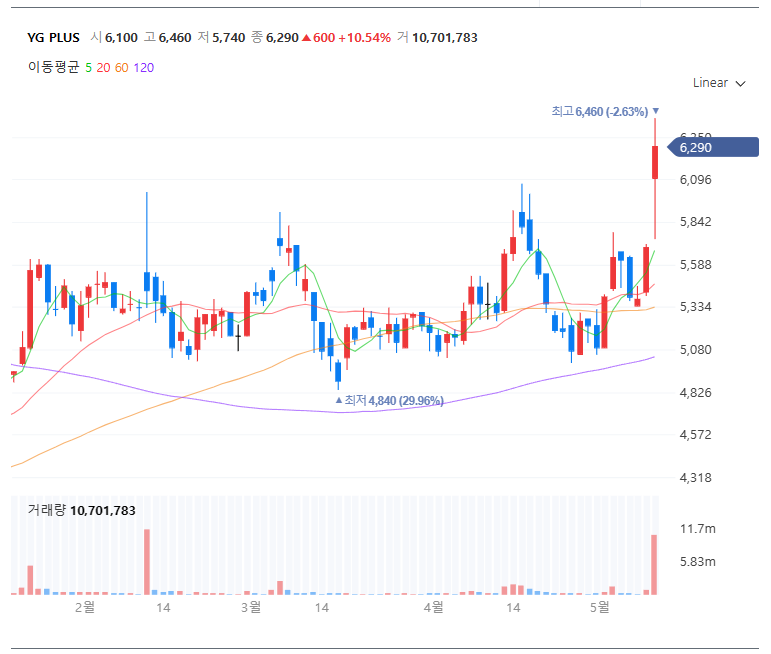Click the low price 5,740
Image resolution: width=771 pixels, height=654 pixels.
coord(229,38)
